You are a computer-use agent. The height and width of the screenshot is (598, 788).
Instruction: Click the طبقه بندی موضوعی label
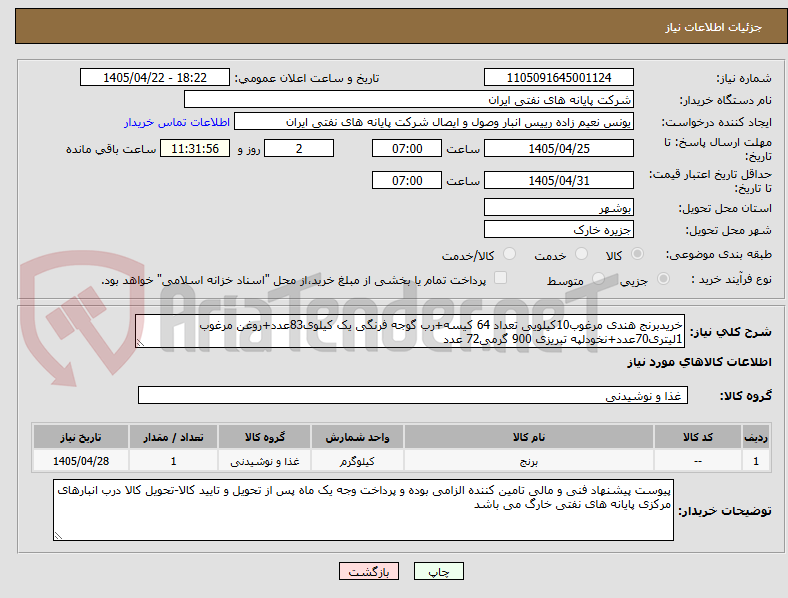[719, 255]
